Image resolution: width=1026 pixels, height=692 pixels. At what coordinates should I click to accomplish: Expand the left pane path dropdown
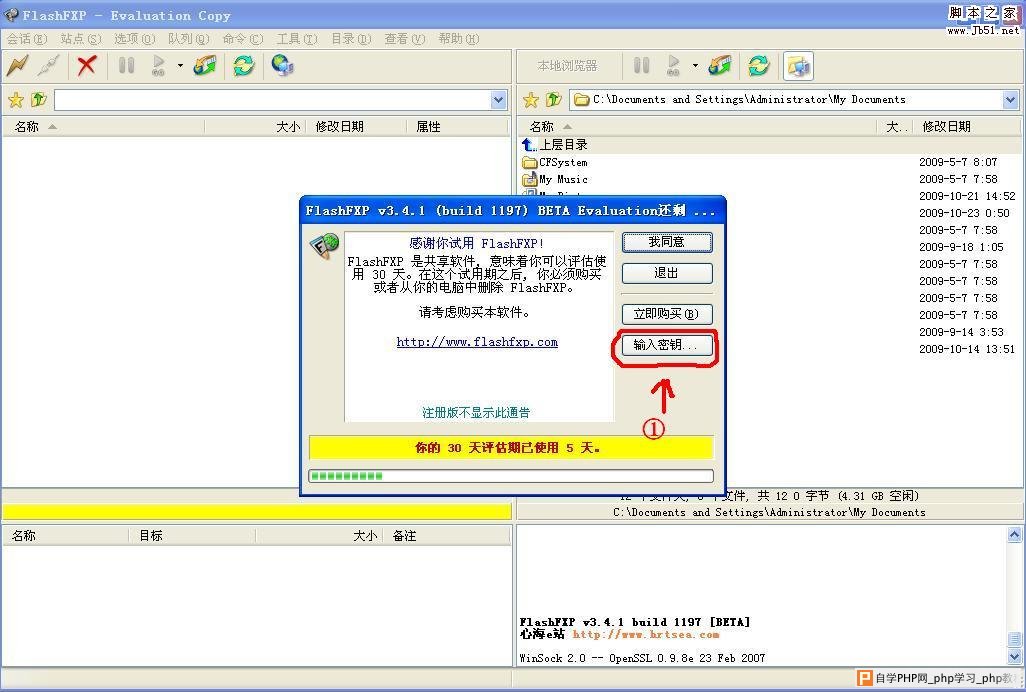[499, 100]
